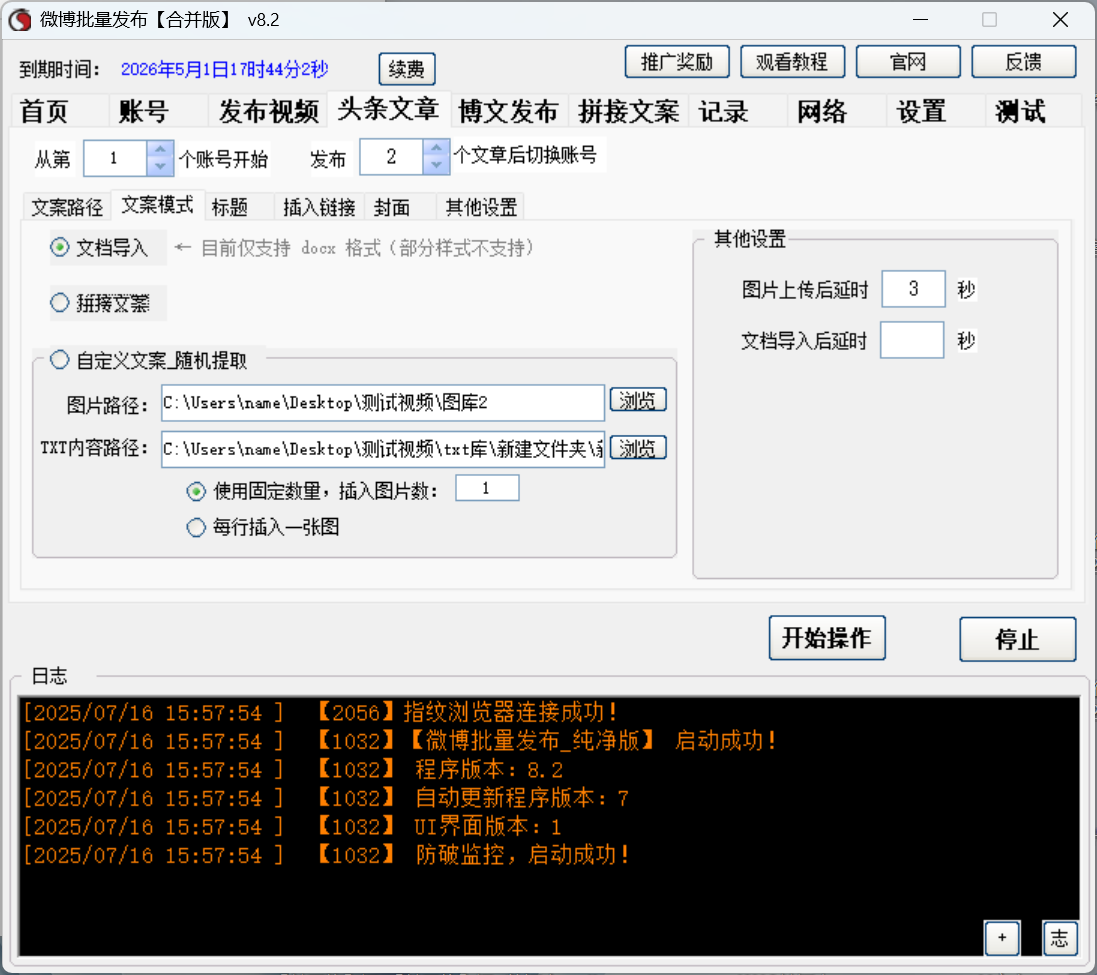Click the log line 微博批量发布_纯净版 启动成功
Screen dimensions: 1097x975
point(400,741)
